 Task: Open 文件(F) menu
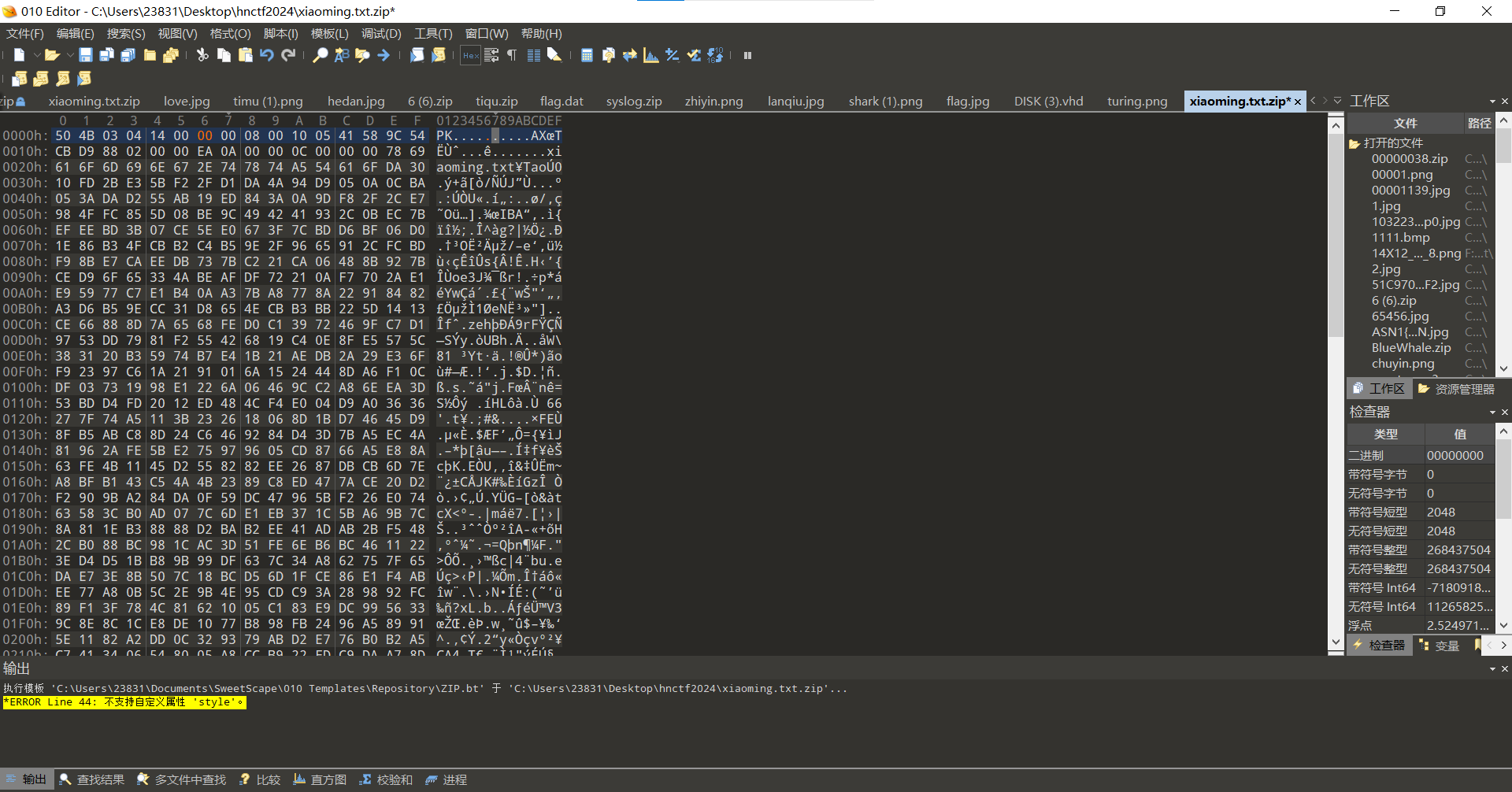[x=25, y=34]
